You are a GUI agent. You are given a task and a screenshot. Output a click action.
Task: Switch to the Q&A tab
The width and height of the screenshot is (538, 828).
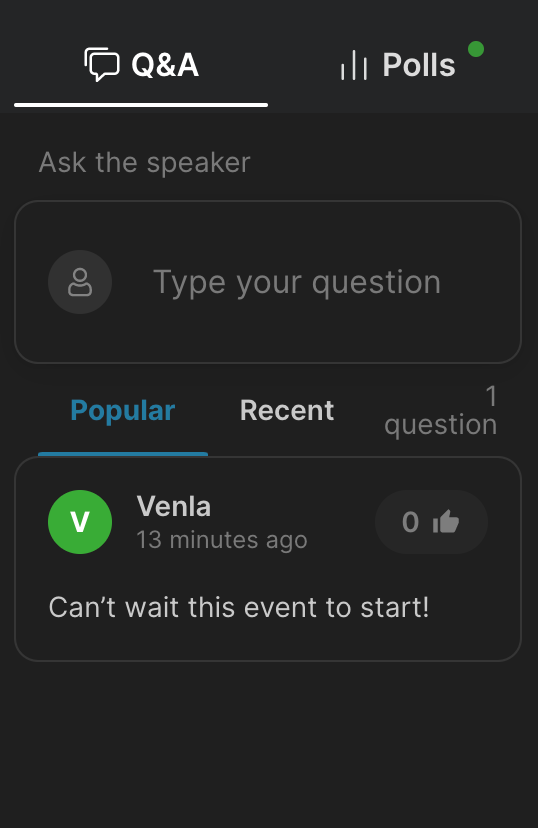pyautogui.click(x=141, y=65)
